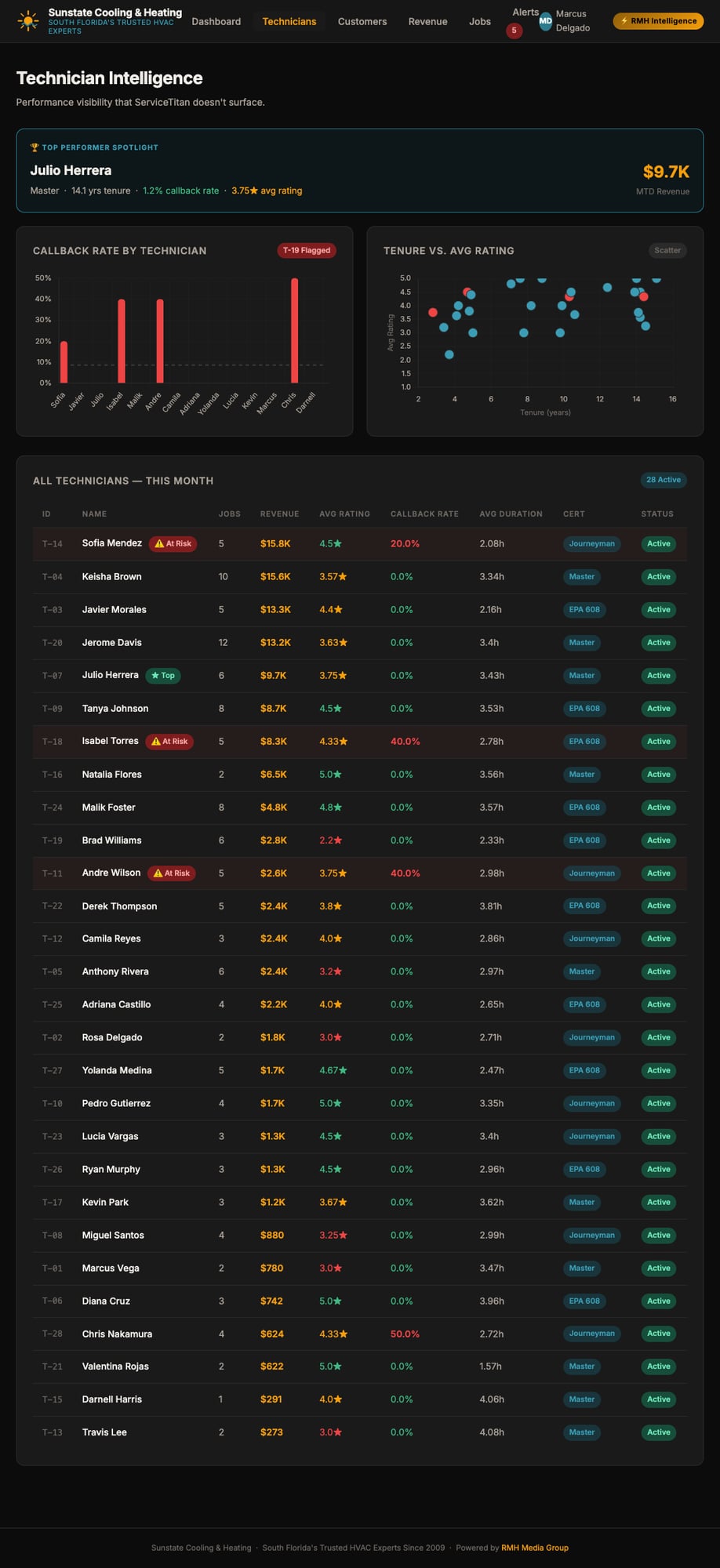Screen dimensions: 720x1568
Task: Click the Scatter chart label
Action: [667, 250]
